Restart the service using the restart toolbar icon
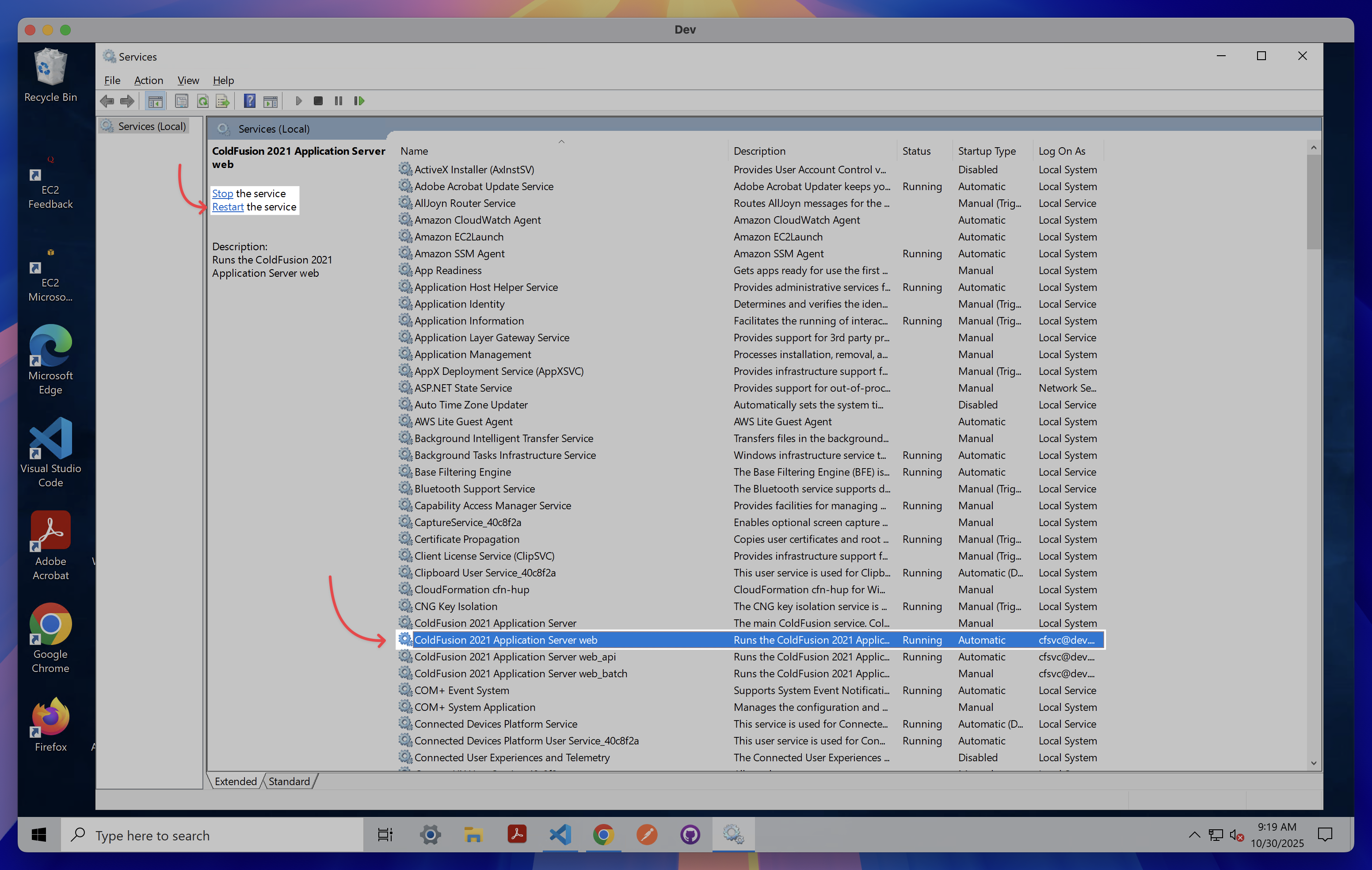The height and width of the screenshot is (870, 1372). pos(359,101)
